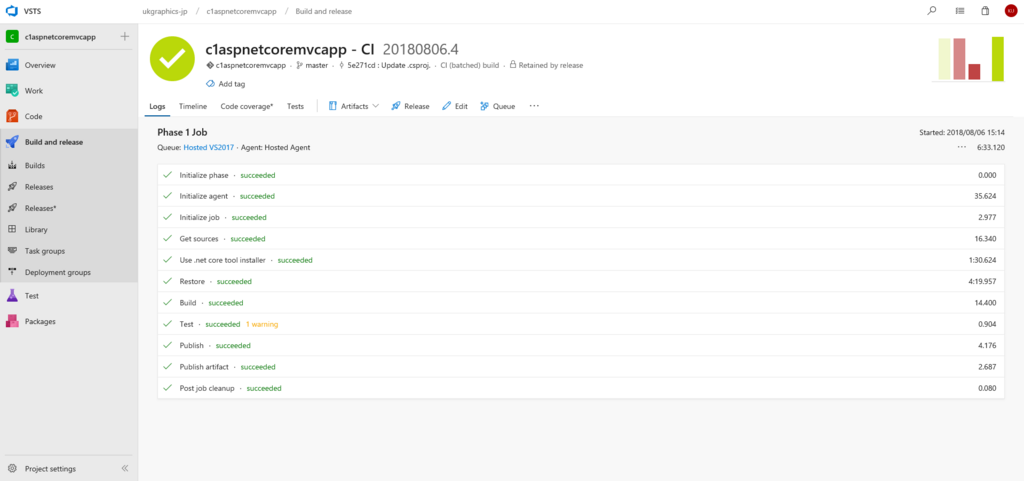Select Use .net core tool installer row
Viewport: 1024px width, 481px height.
[581, 260]
